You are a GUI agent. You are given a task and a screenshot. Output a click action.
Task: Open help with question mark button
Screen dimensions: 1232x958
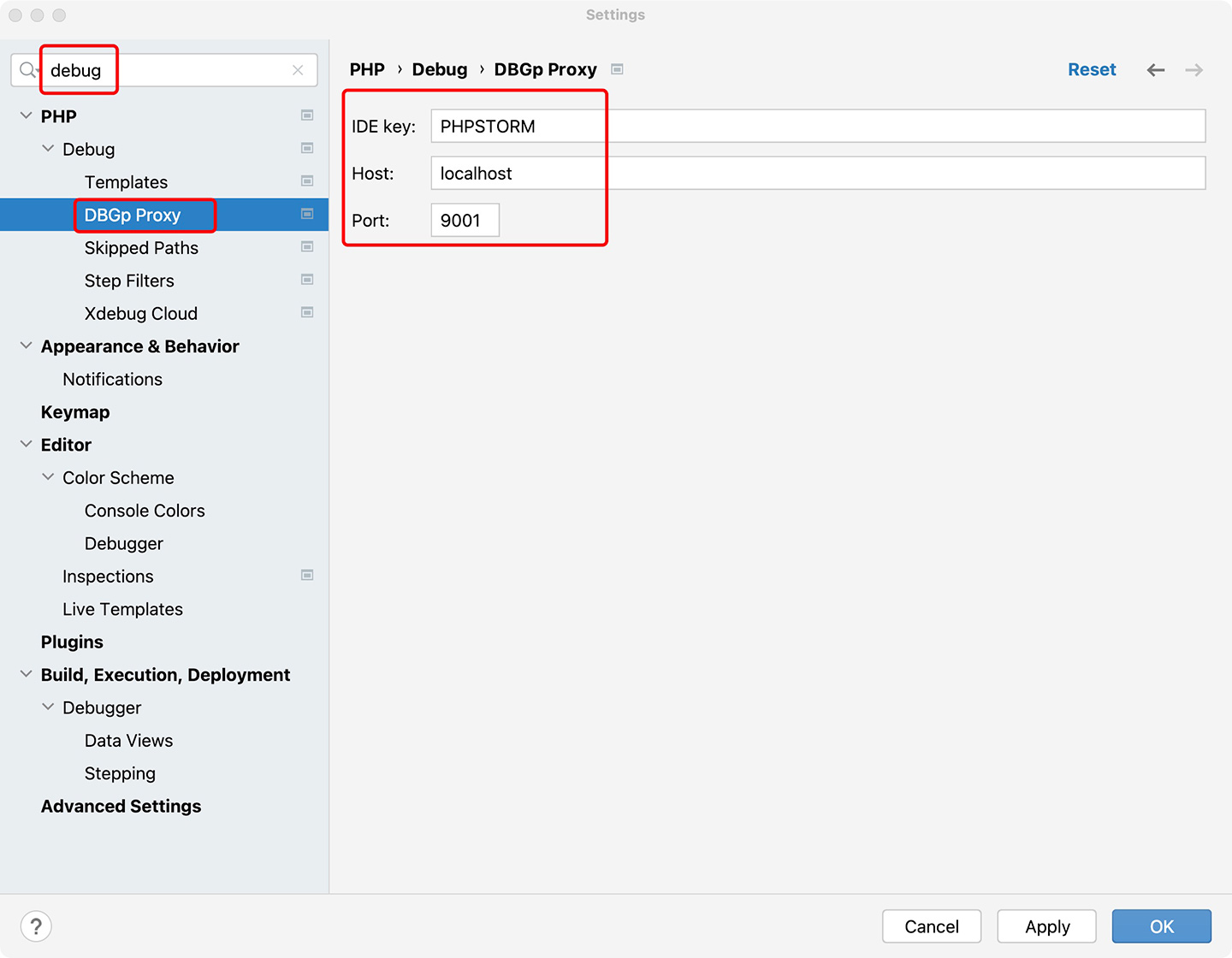tap(36, 926)
